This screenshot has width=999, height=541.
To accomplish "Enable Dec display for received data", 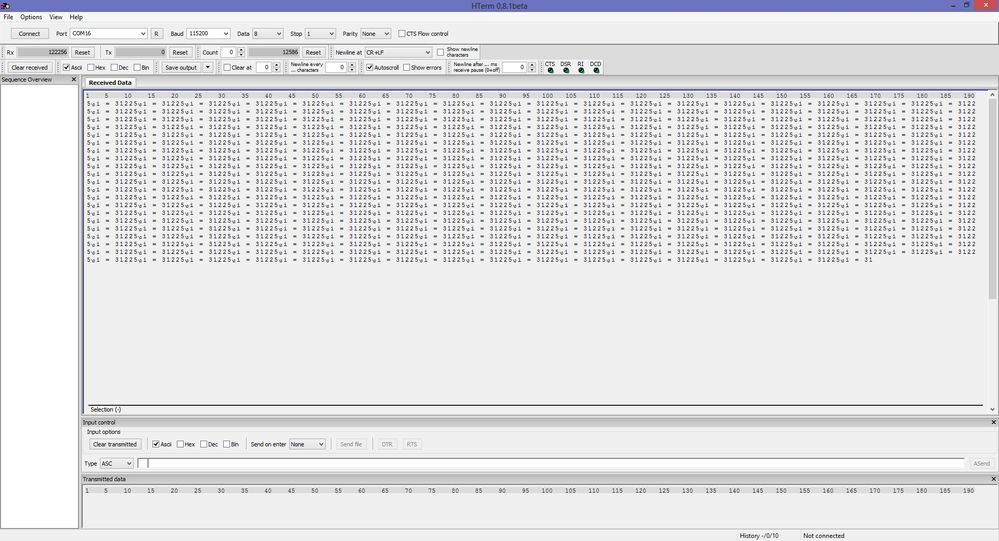I will (114, 68).
